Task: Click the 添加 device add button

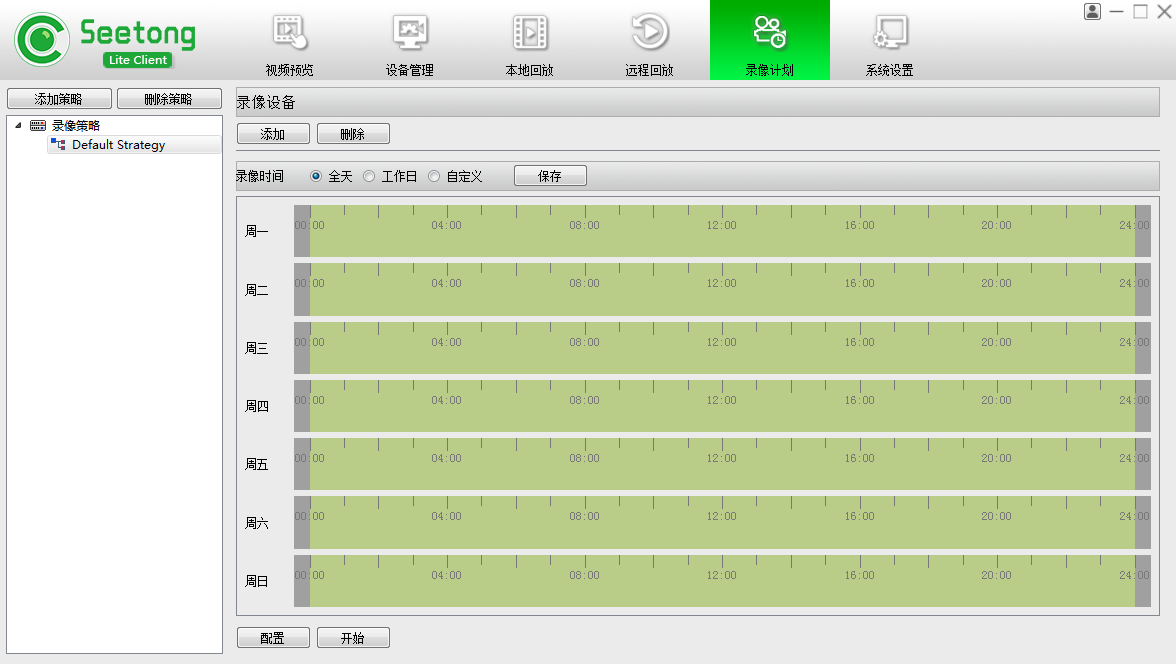Action: point(272,133)
